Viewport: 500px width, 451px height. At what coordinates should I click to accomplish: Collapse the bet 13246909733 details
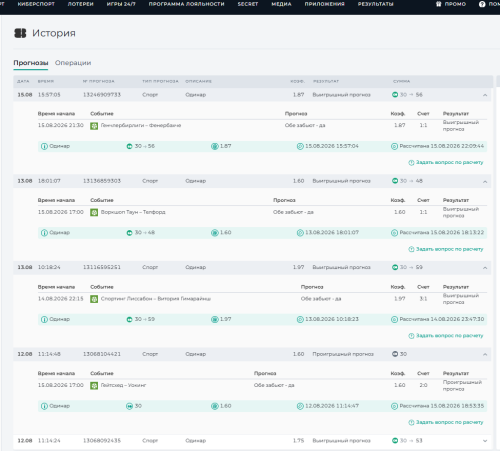485,95
